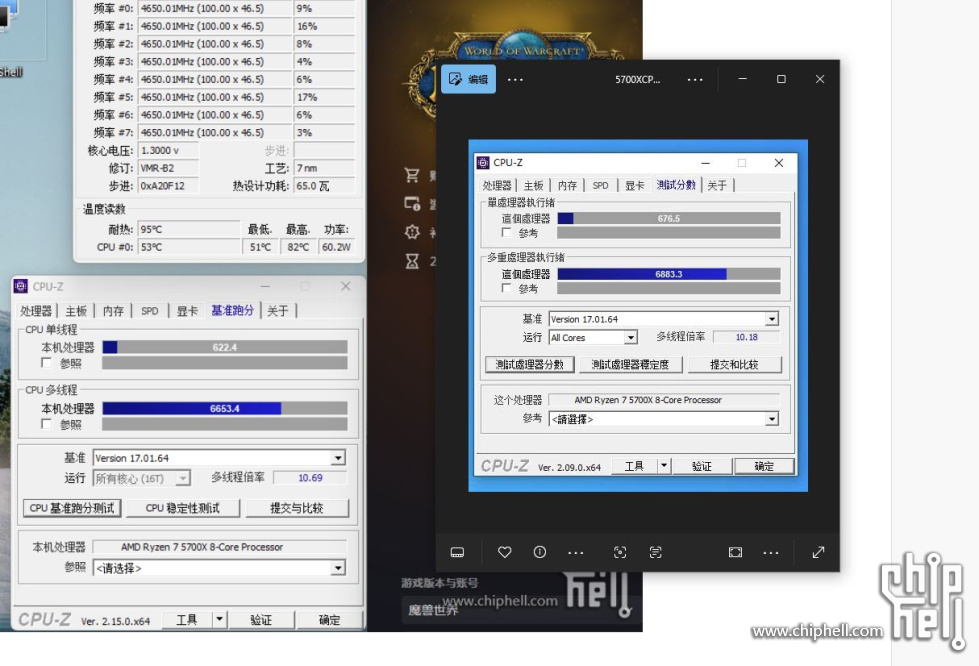Click the fit-to-window icon in the photo viewer
Image resolution: width=979 pixels, height=666 pixels.
735,552
